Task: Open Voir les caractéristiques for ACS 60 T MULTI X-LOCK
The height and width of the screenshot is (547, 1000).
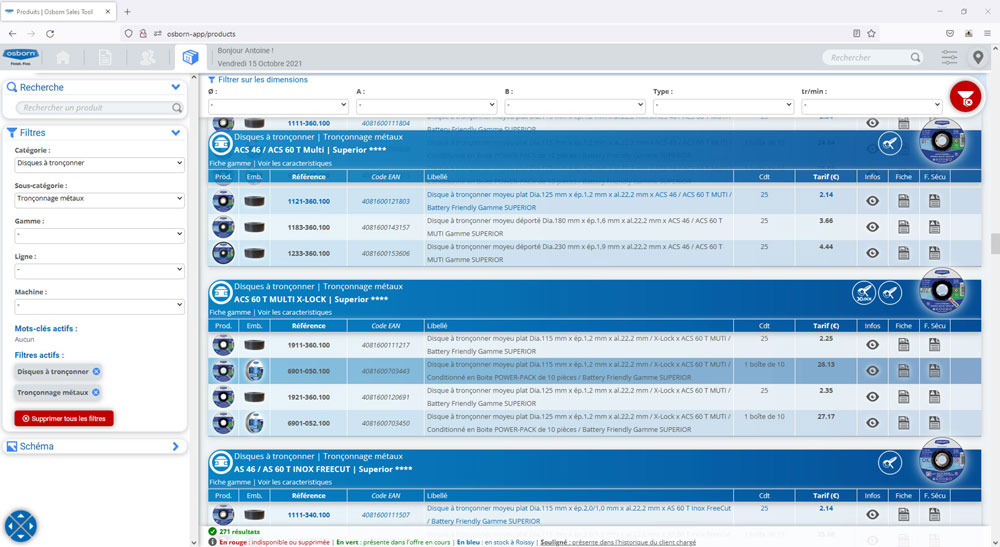Action: (295, 312)
